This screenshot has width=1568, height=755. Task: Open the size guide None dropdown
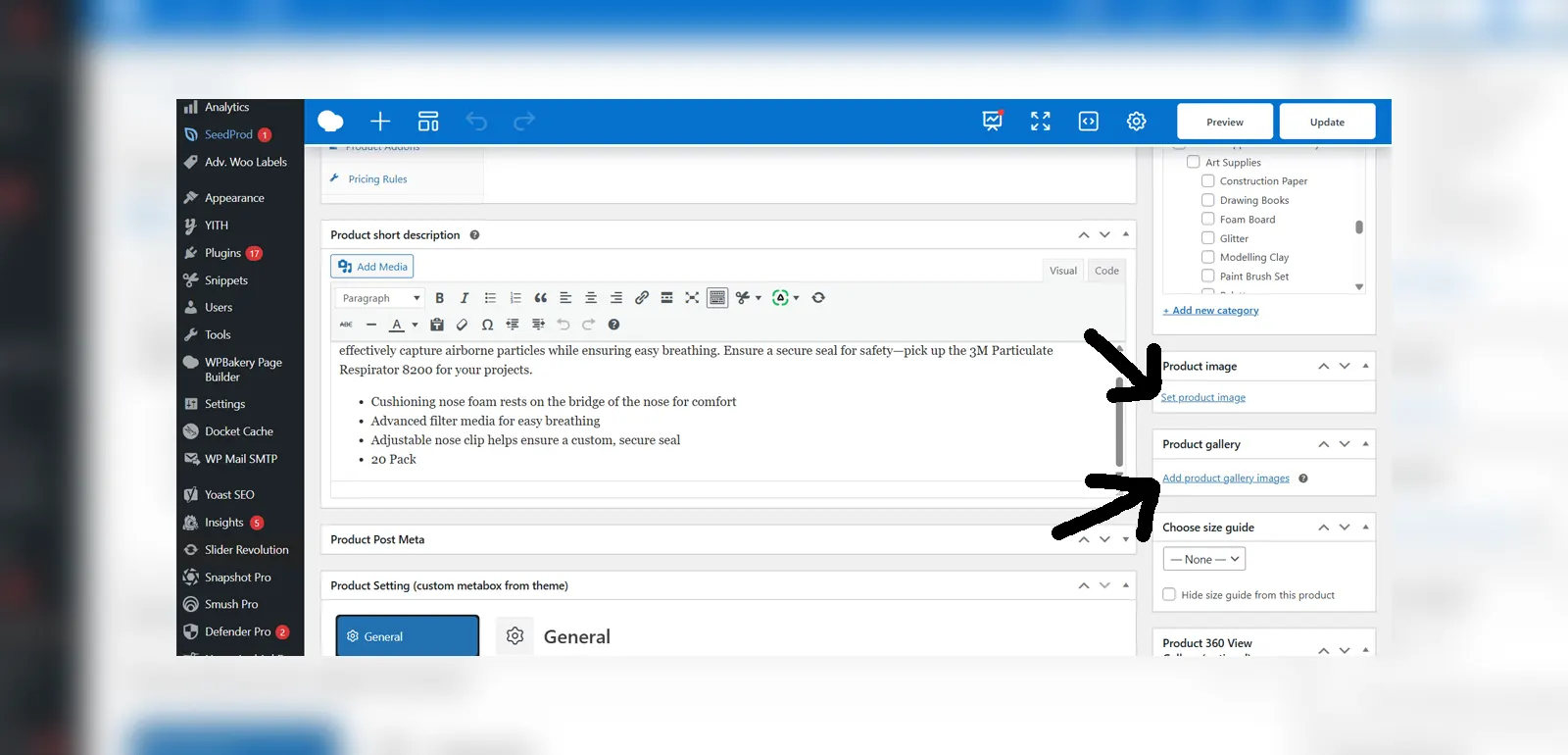[1203, 559]
